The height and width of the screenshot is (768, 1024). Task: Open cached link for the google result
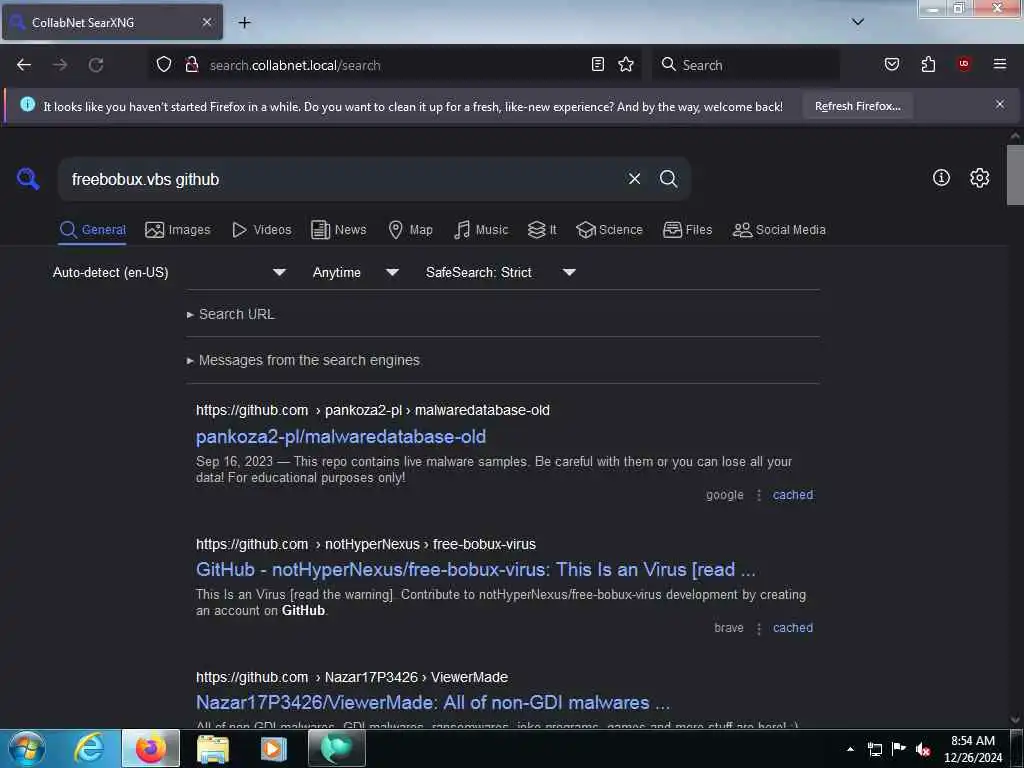pyautogui.click(x=793, y=495)
